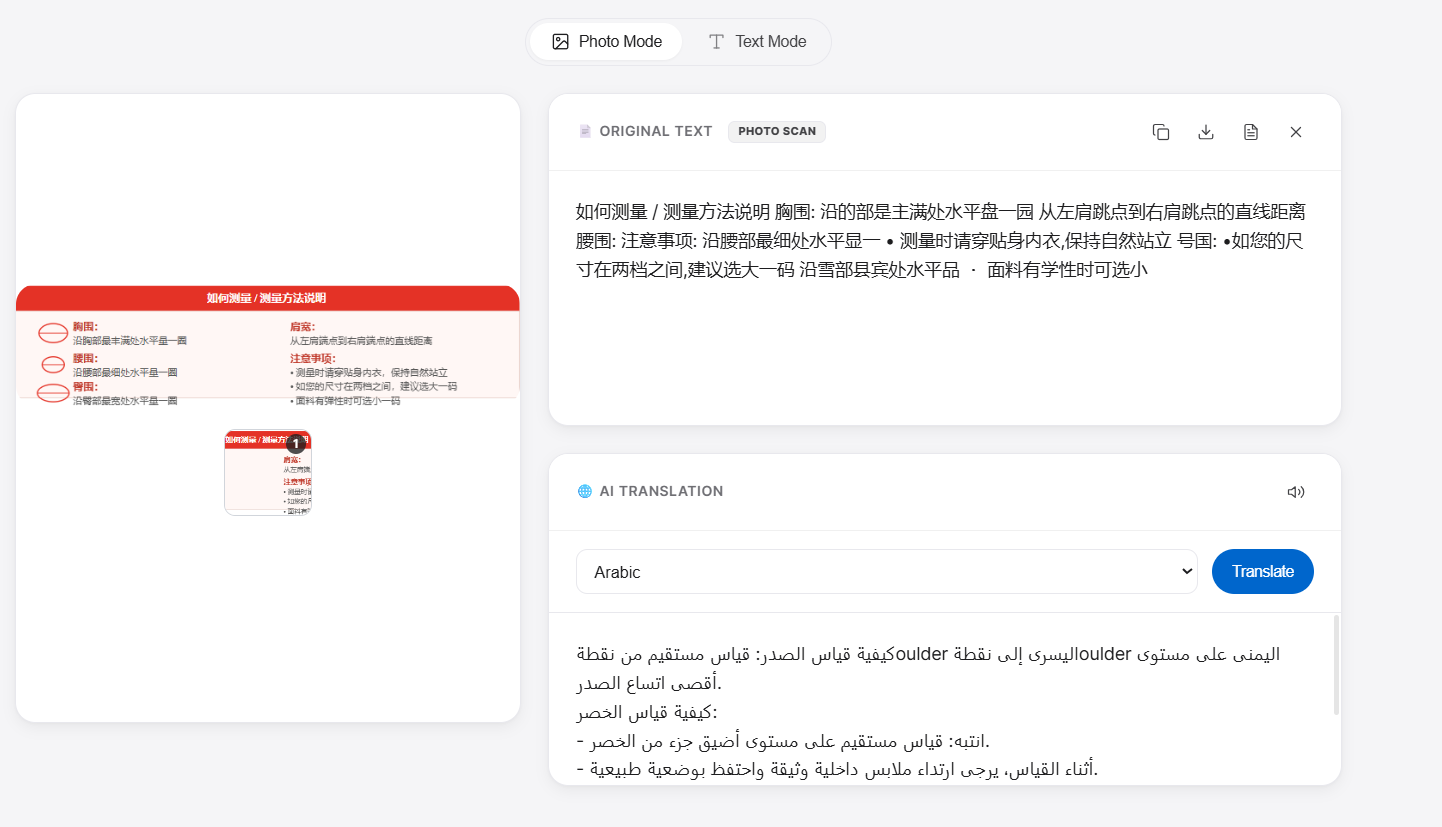Viewport: 1442px width, 827px height.
Task: Click the uploaded measurement guide image
Action: [x=268, y=346]
